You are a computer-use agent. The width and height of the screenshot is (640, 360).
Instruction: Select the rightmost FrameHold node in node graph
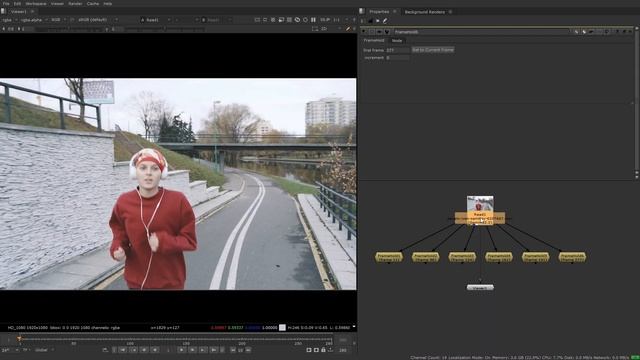(572, 257)
